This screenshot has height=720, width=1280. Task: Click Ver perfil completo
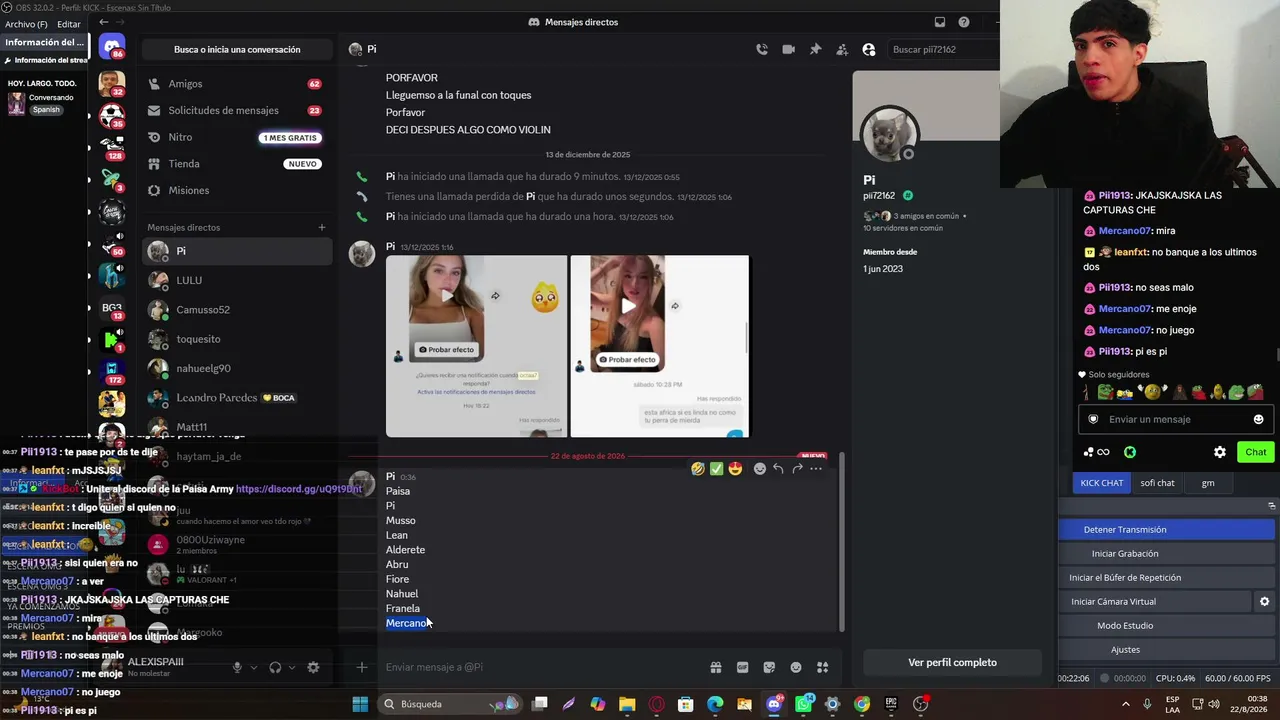(x=952, y=662)
